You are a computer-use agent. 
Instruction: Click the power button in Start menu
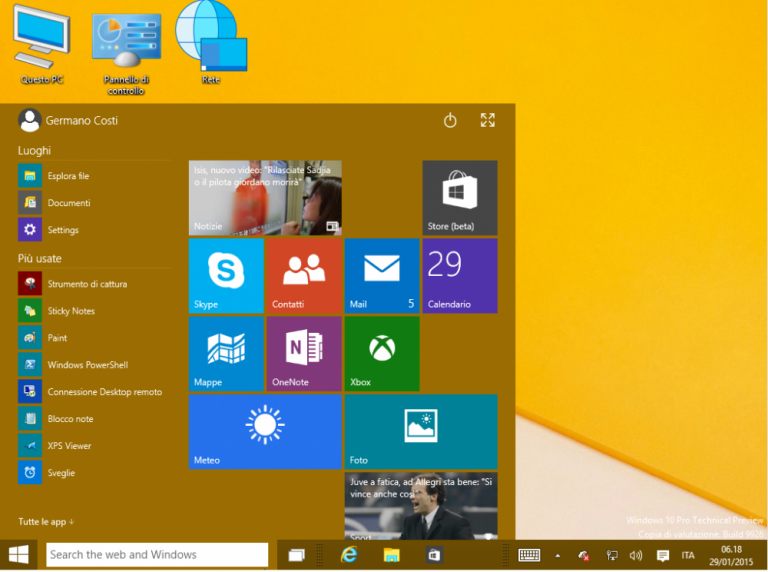(x=450, y=120)
